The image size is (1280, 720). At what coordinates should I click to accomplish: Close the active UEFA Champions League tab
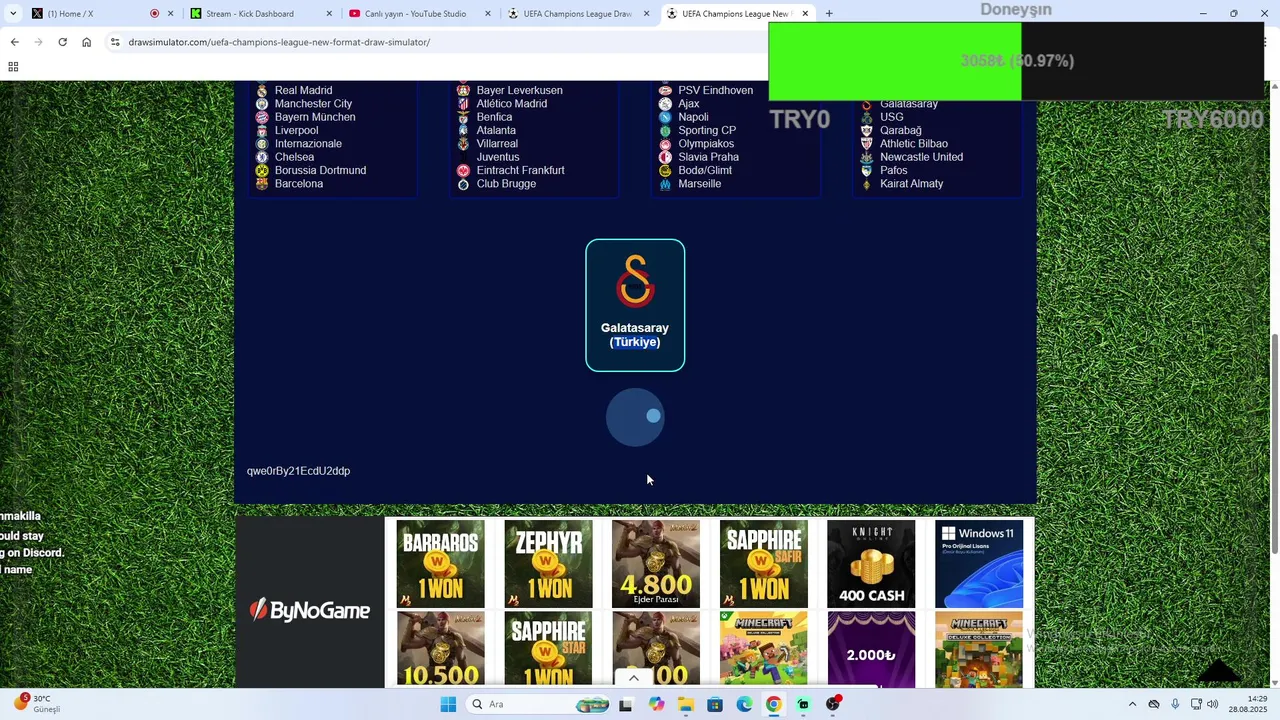pos(805,14)
